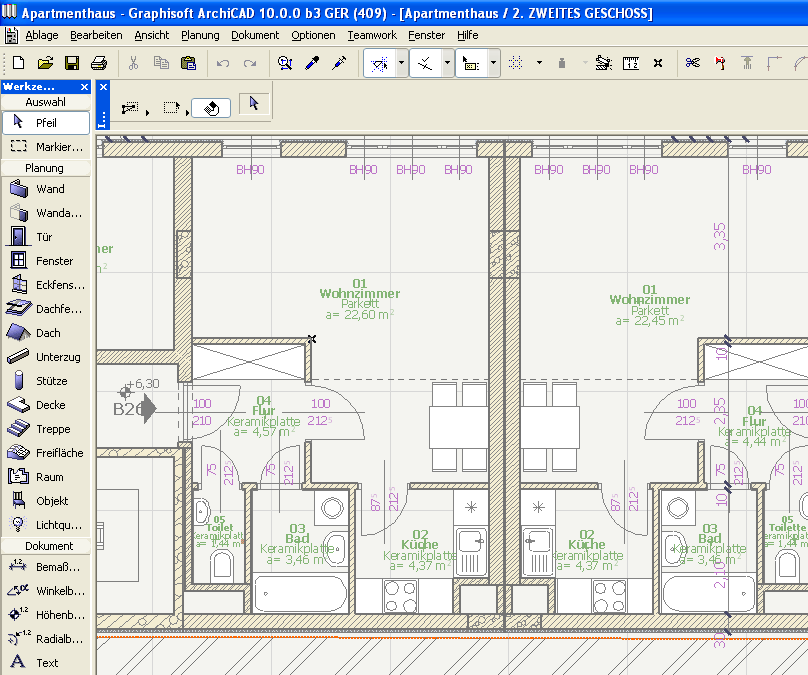Open the Optionen menu
The width and height of the screenshot is (808, 675).
pos(313,35)
